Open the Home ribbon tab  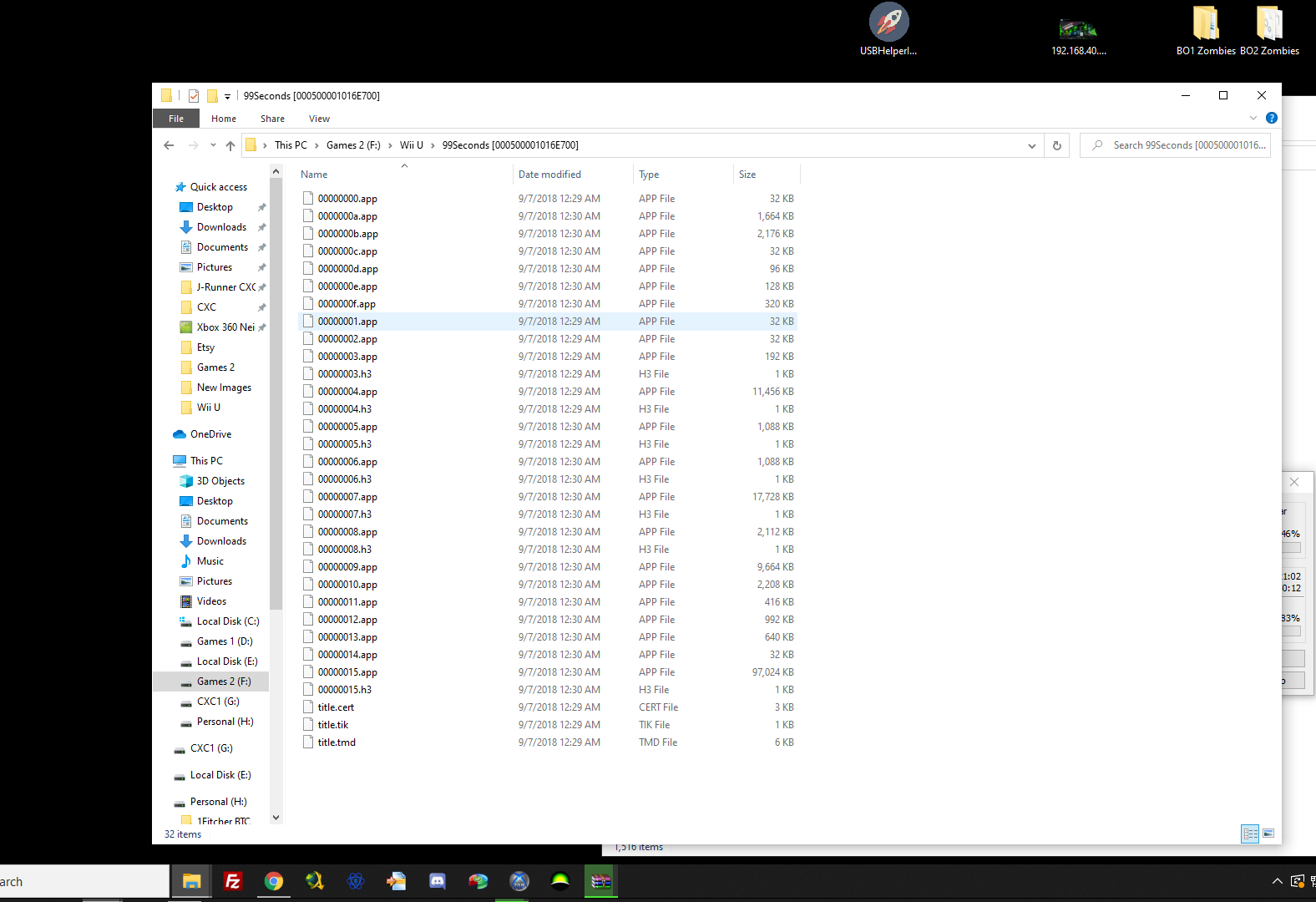coord(224,119)
